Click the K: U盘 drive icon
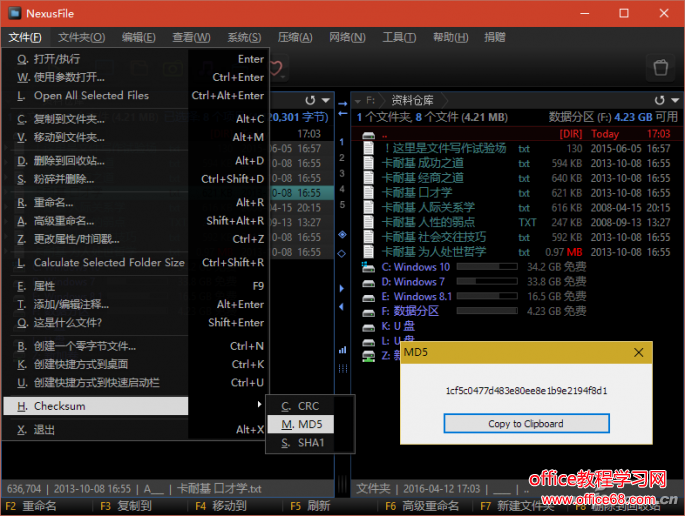The image size is (685, 516). (x=368, y=327)
